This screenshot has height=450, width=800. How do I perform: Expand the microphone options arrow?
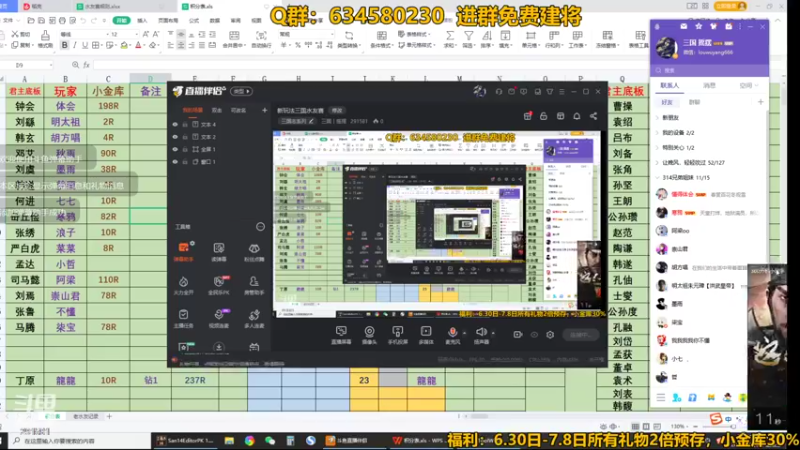tap(464, 333)
